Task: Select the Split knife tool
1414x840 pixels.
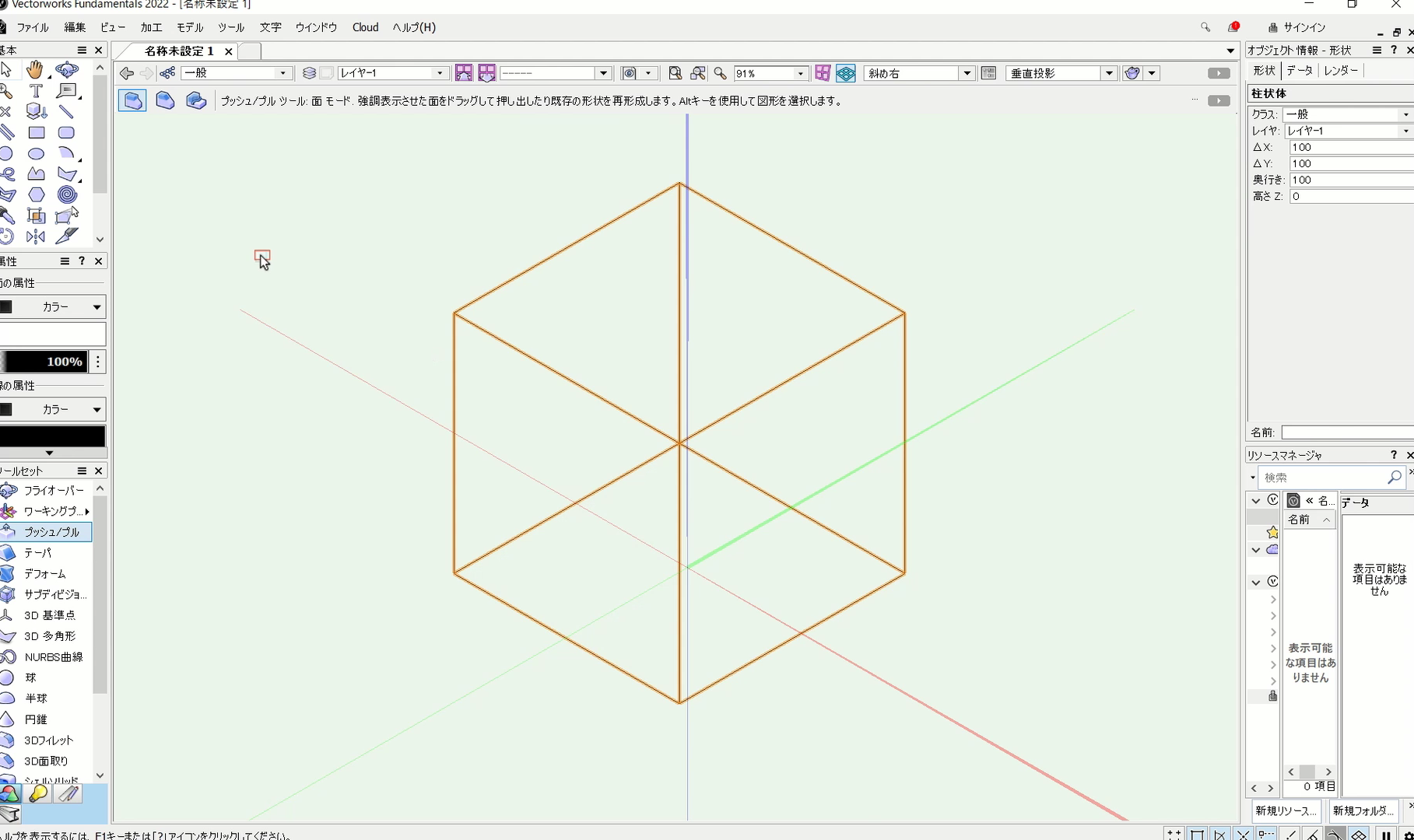Action: click(67, 236)
